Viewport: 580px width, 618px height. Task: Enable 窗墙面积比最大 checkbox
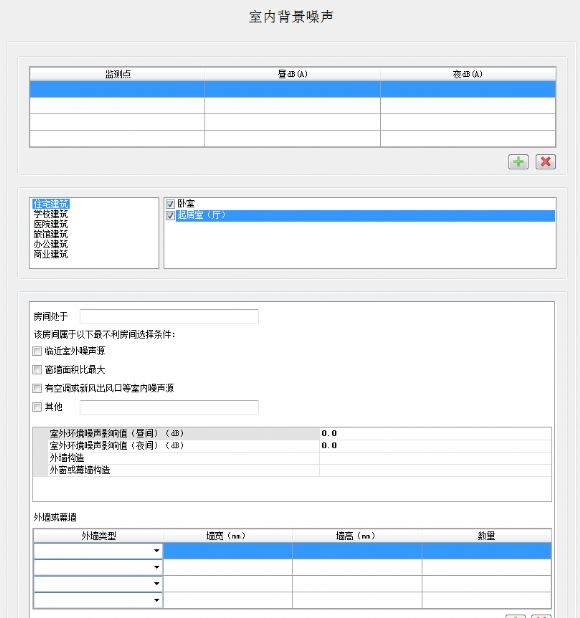pos(37,370)
